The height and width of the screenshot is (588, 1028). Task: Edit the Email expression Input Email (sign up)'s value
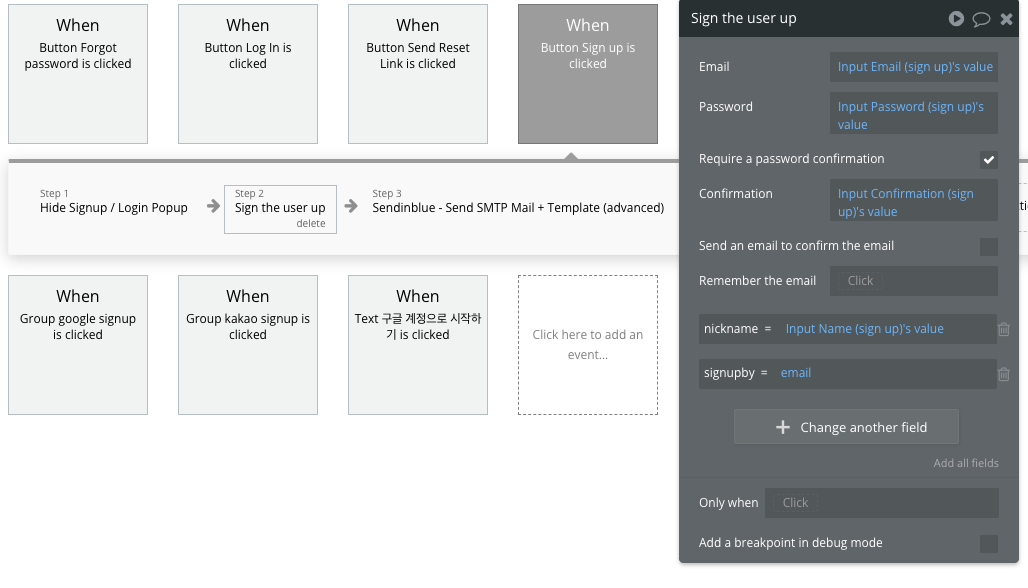pos(914,67)
